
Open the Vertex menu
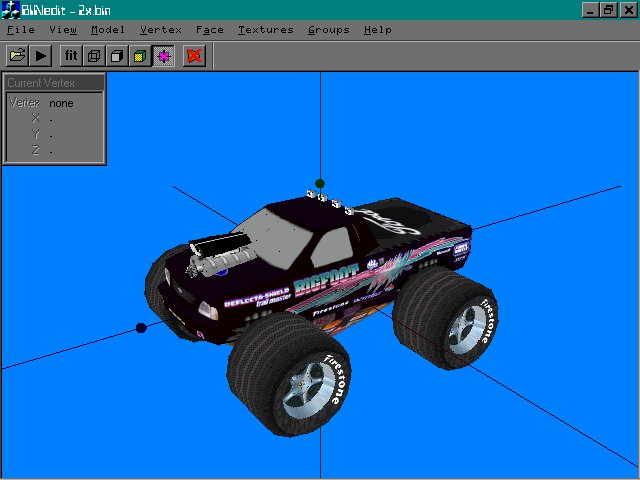tap(160, 30)
